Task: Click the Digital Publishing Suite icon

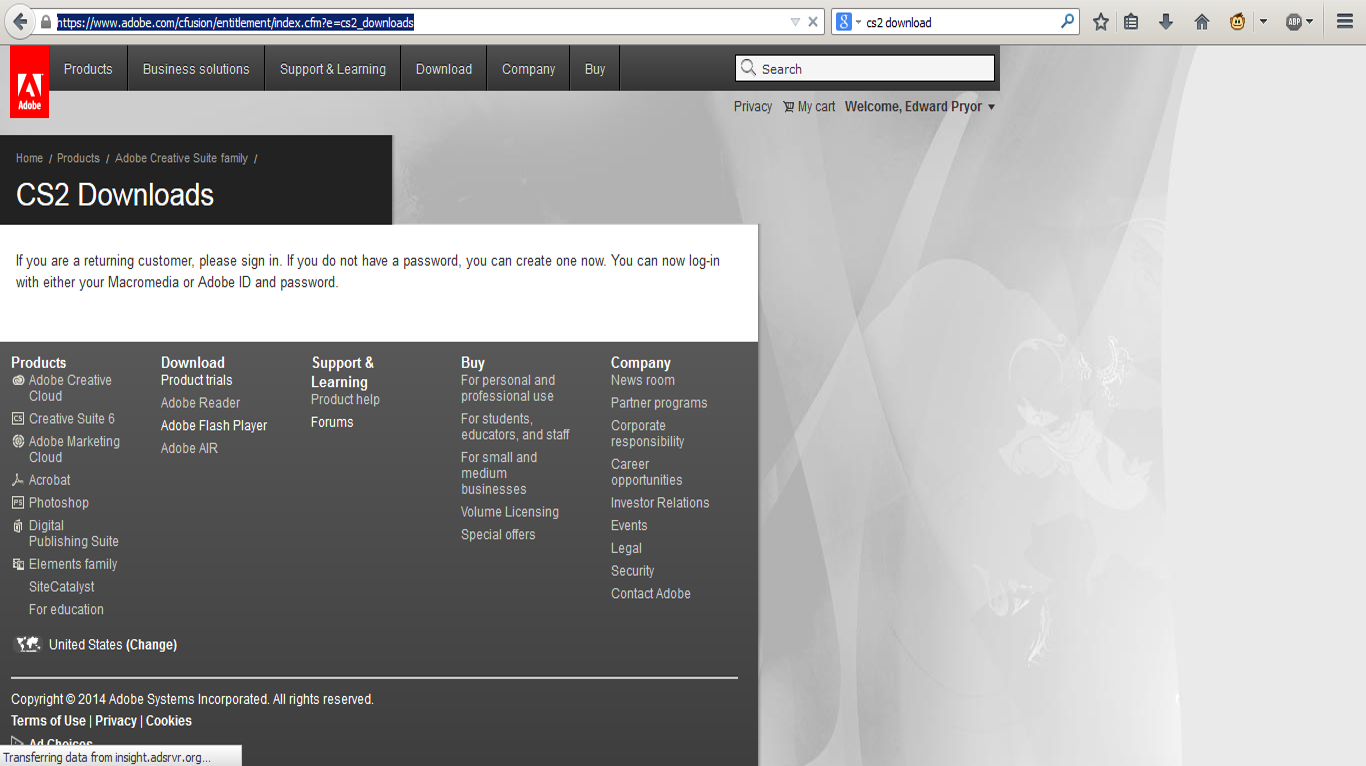Action: (x=18, y=526)
